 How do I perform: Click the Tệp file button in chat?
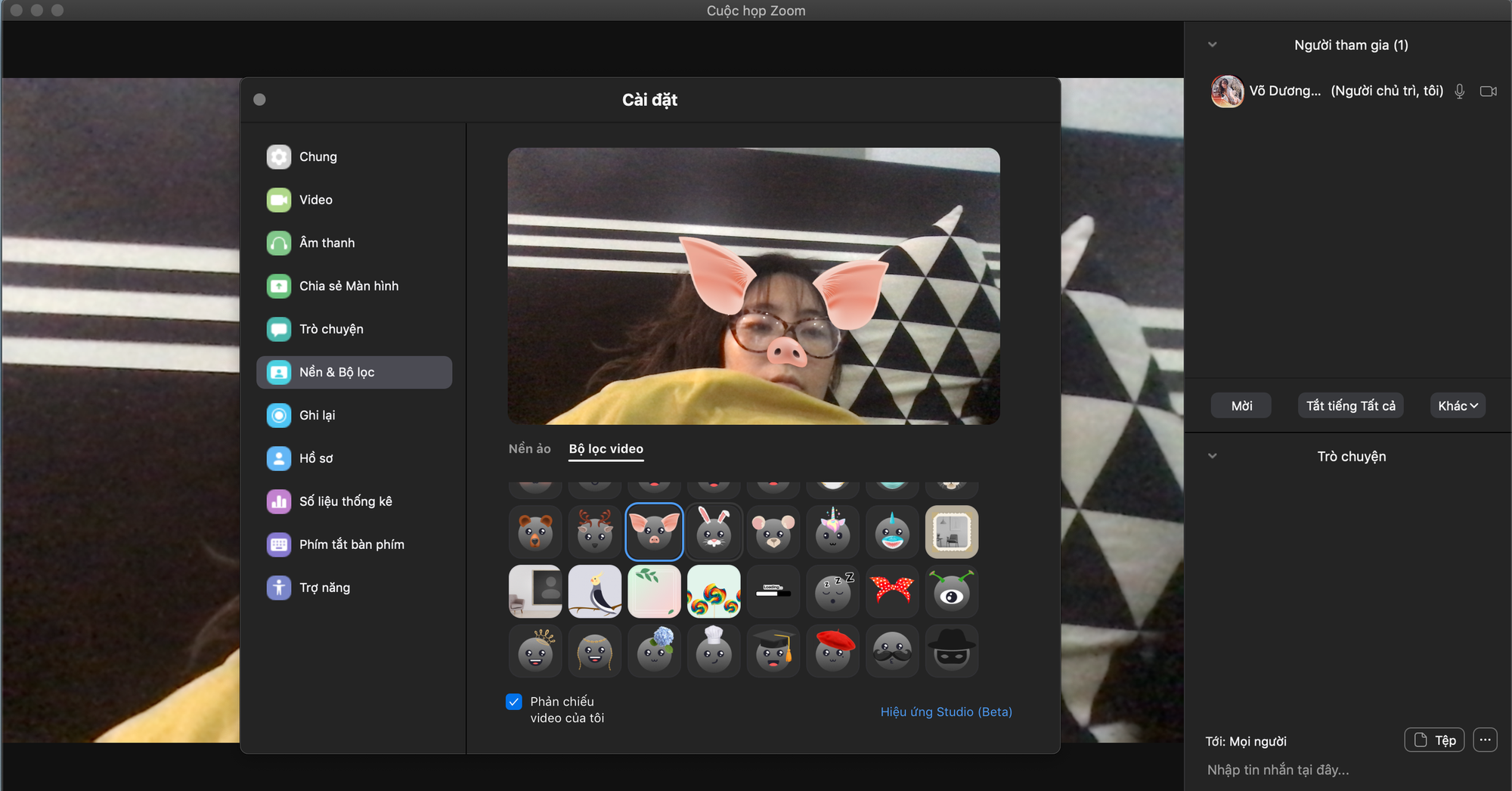click(1434, 740)
